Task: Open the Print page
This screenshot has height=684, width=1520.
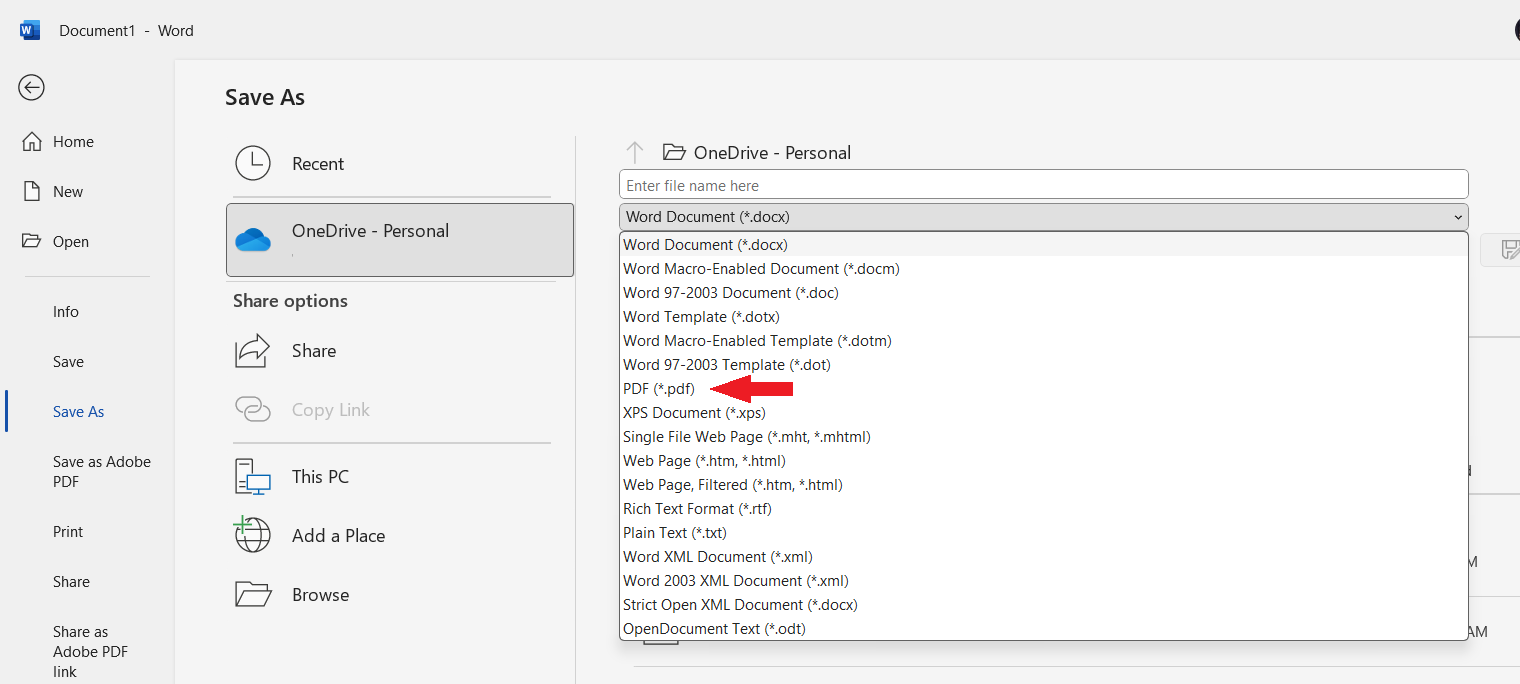Action: pos(68,532)
